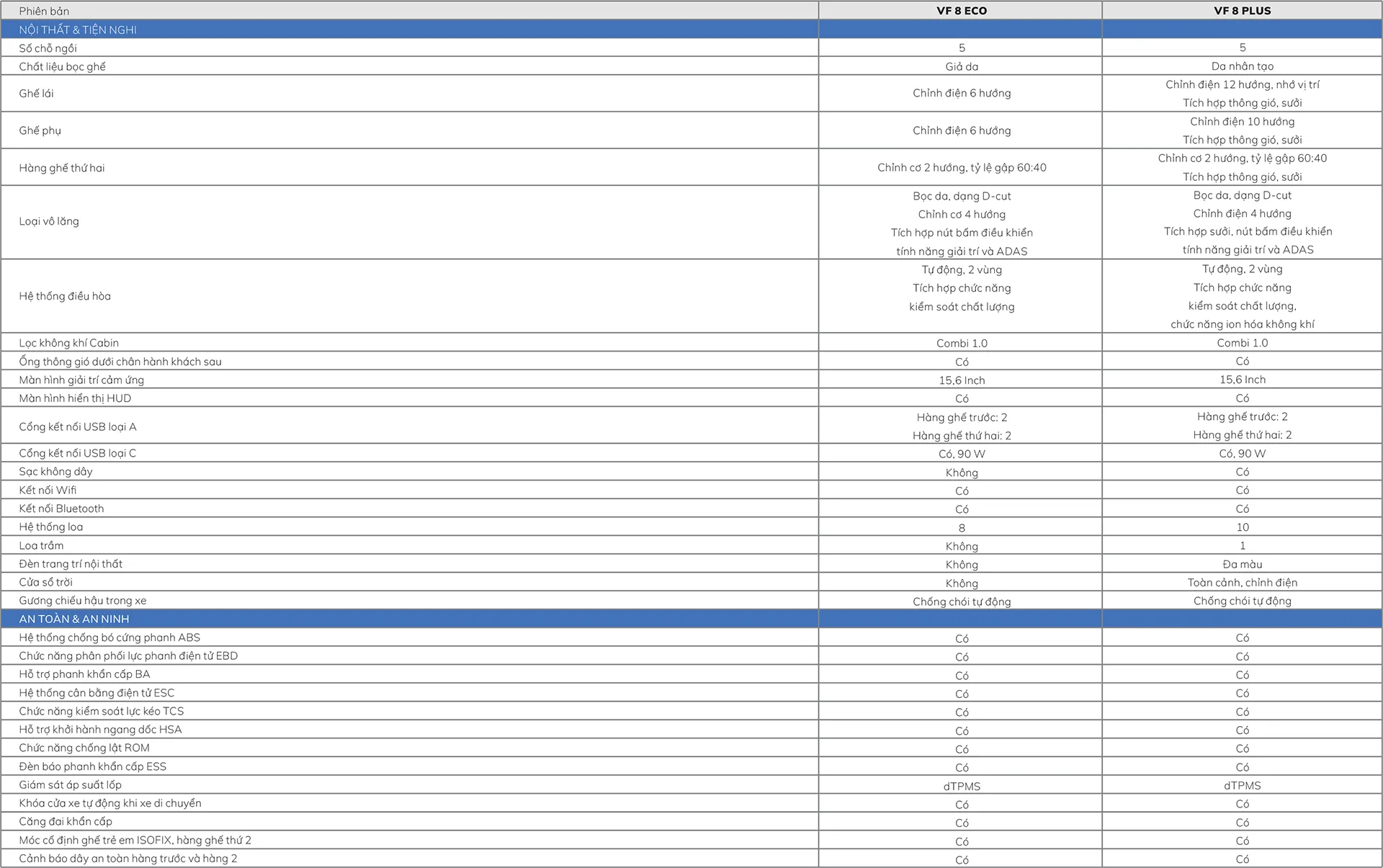Click the Cổng kết nối USB loại C label

pyautogui.click(x=77, y=453)
